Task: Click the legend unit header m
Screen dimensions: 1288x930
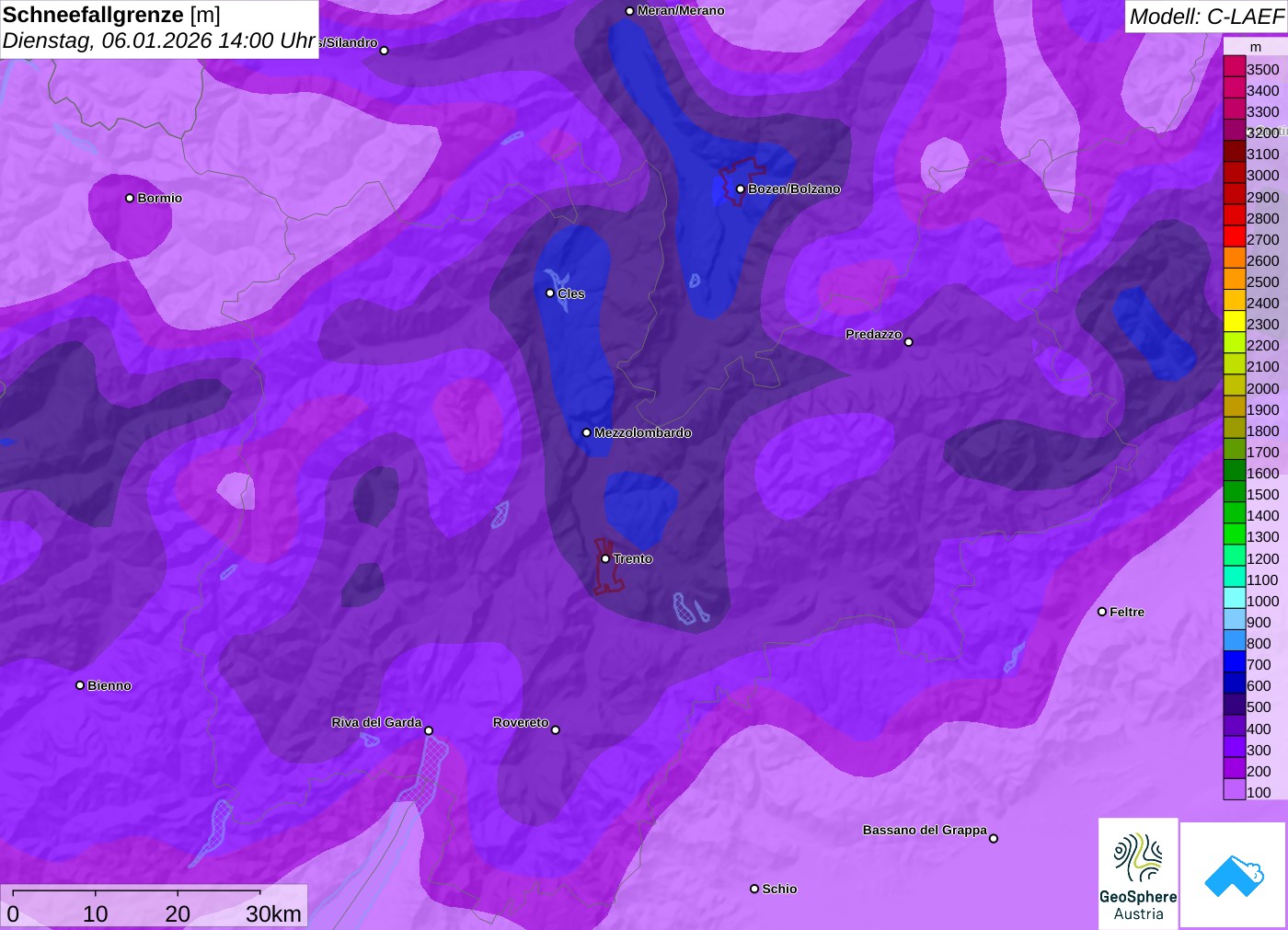Action: (x=1255, y=48)
